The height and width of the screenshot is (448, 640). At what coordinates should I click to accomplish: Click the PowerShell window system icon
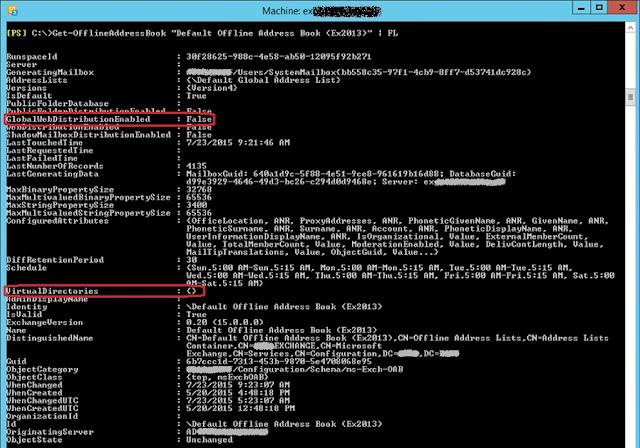[x=13, y=10]
